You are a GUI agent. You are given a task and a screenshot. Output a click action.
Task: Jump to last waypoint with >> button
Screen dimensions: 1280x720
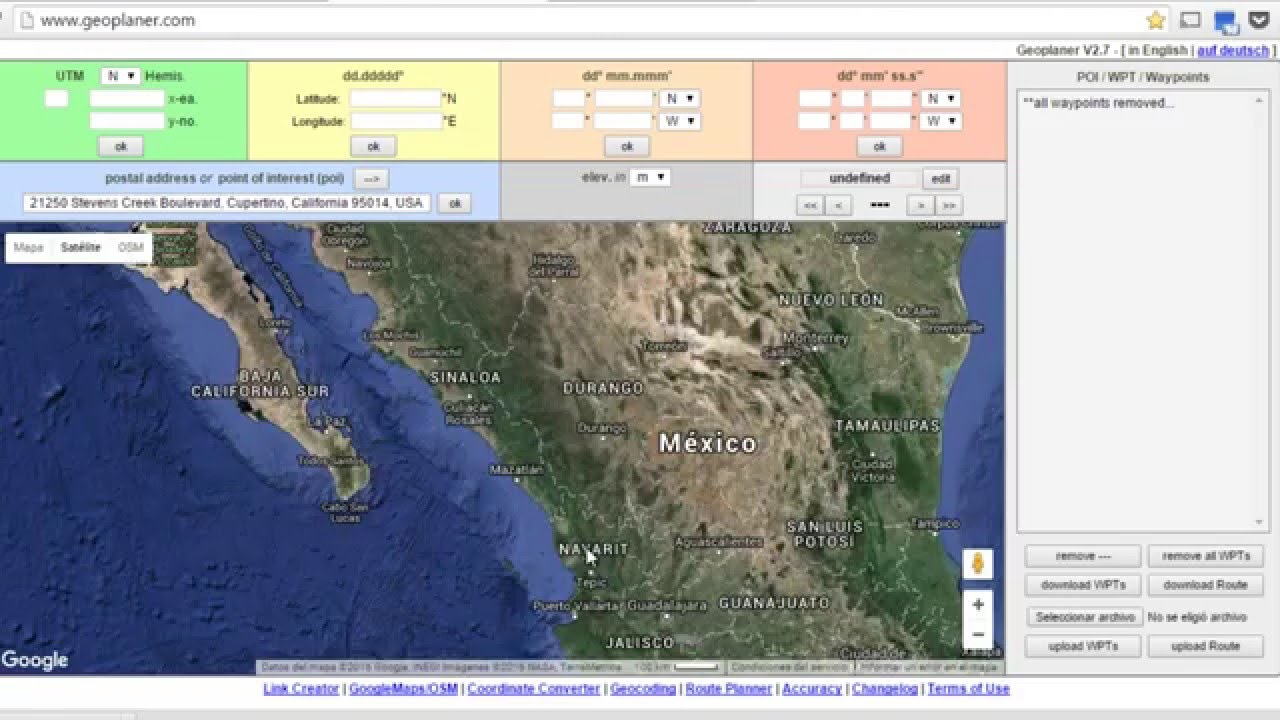tap(948, 205)
